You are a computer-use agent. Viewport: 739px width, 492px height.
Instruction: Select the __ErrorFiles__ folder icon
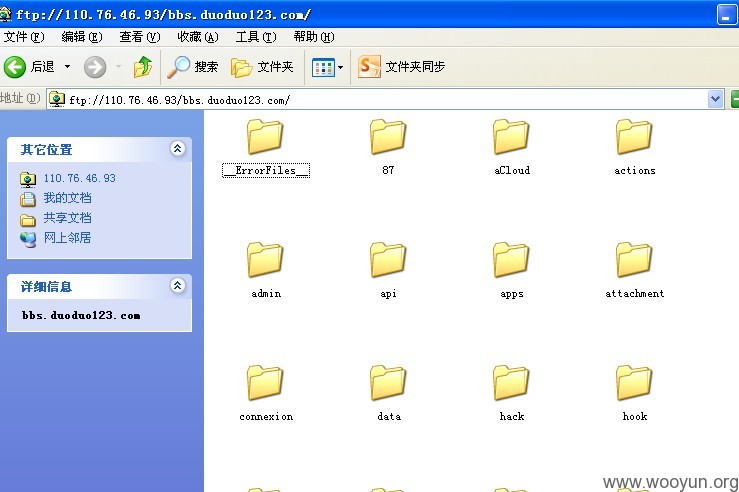tap(265, 137)
